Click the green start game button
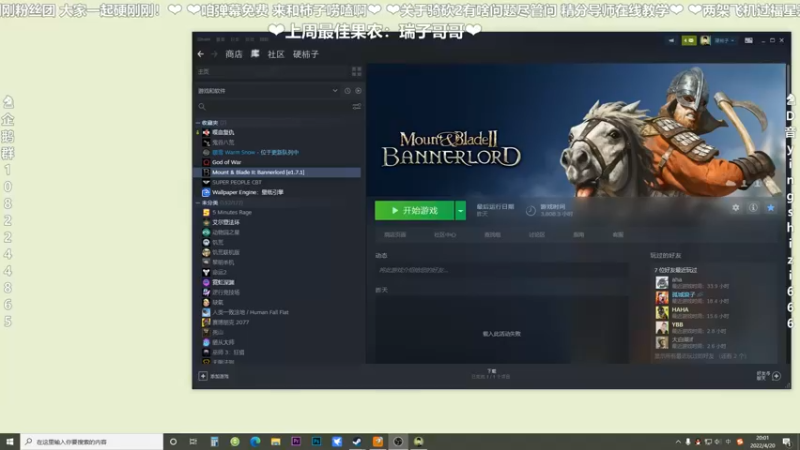This screenshot has height=450, width=800. coord(414,211)
